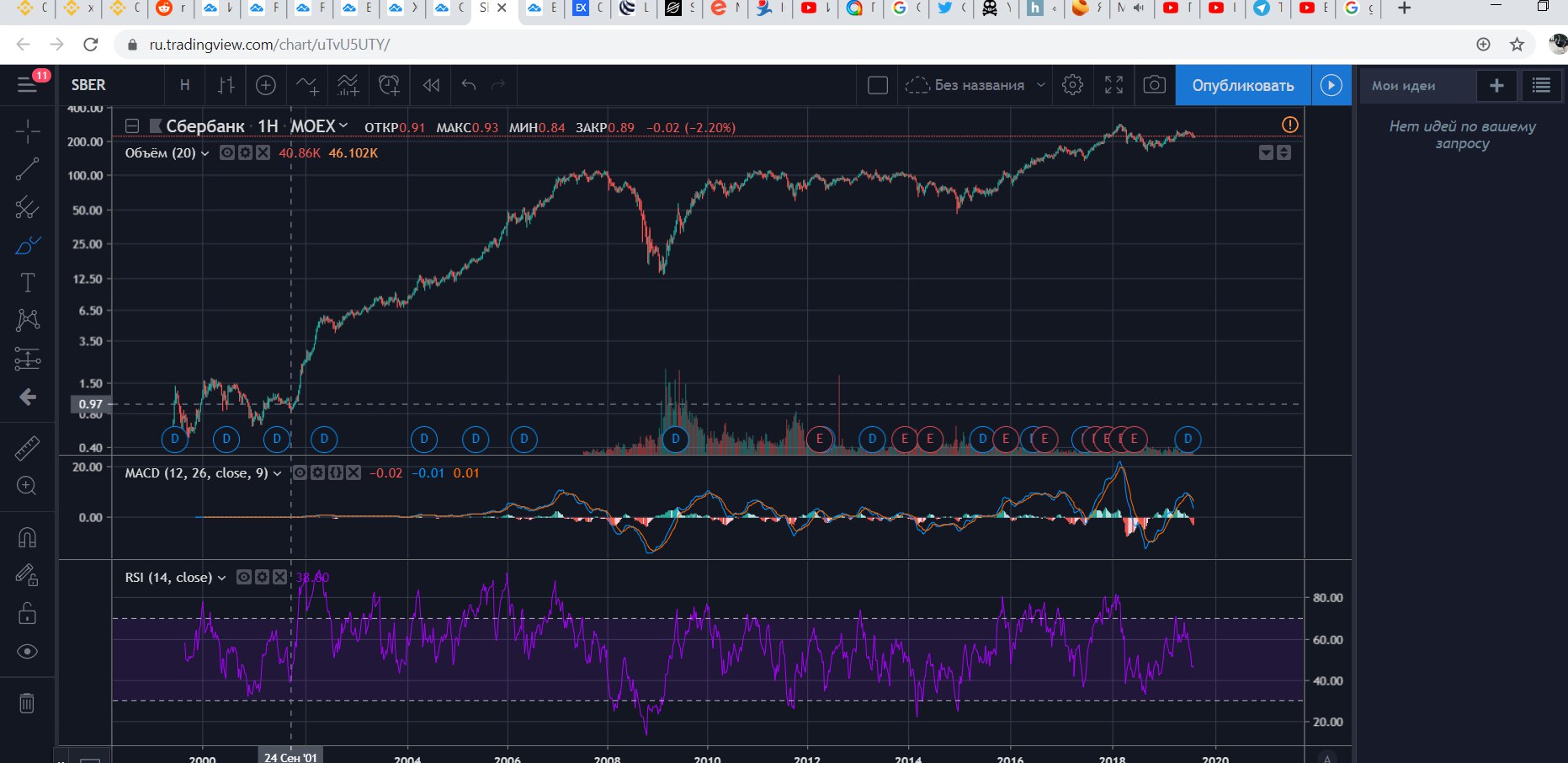Remove the Объём indicator
The image size is (1568, 763).
click(263, 152)
